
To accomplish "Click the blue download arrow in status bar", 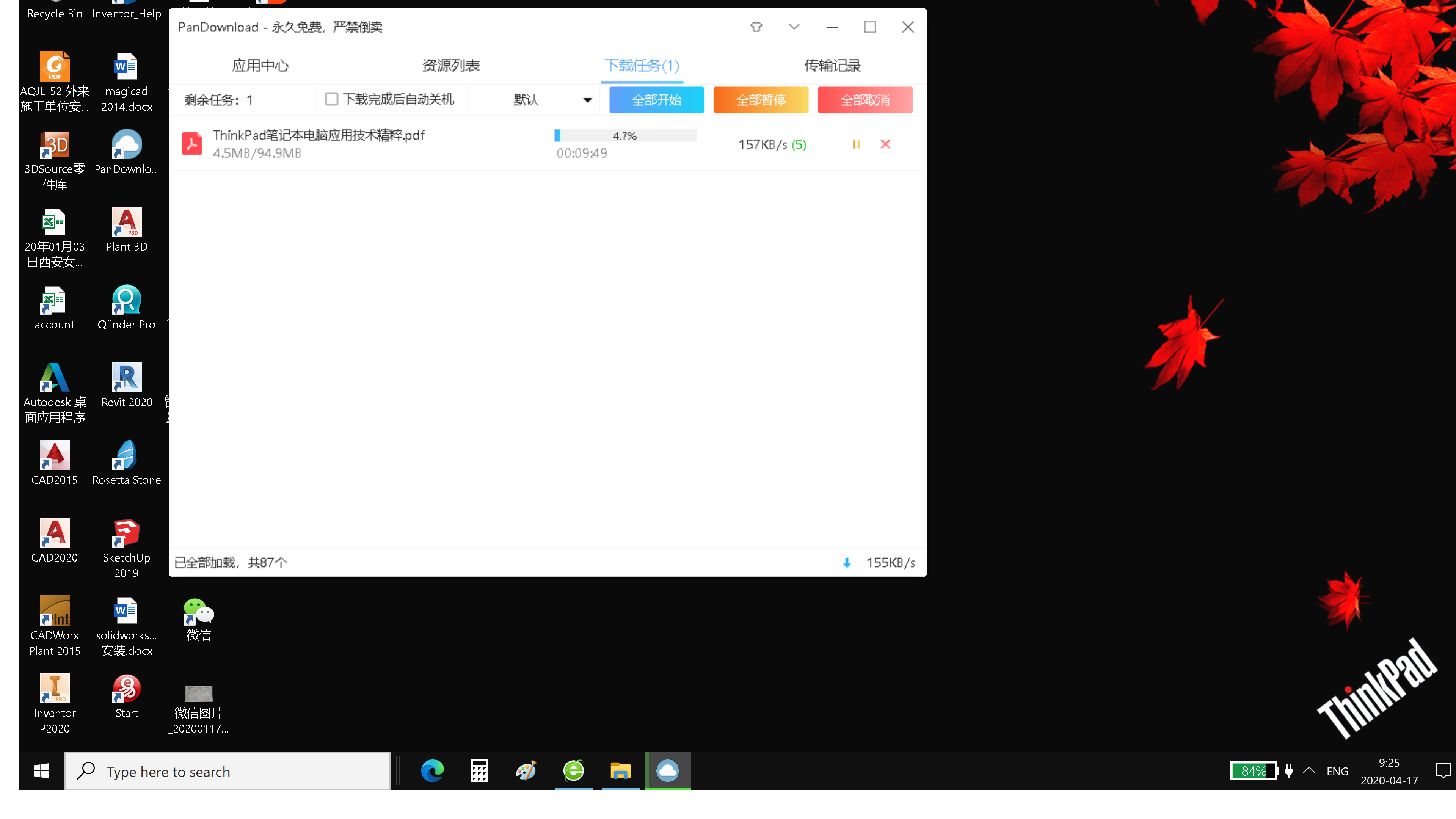I will [x=846, y=563].
